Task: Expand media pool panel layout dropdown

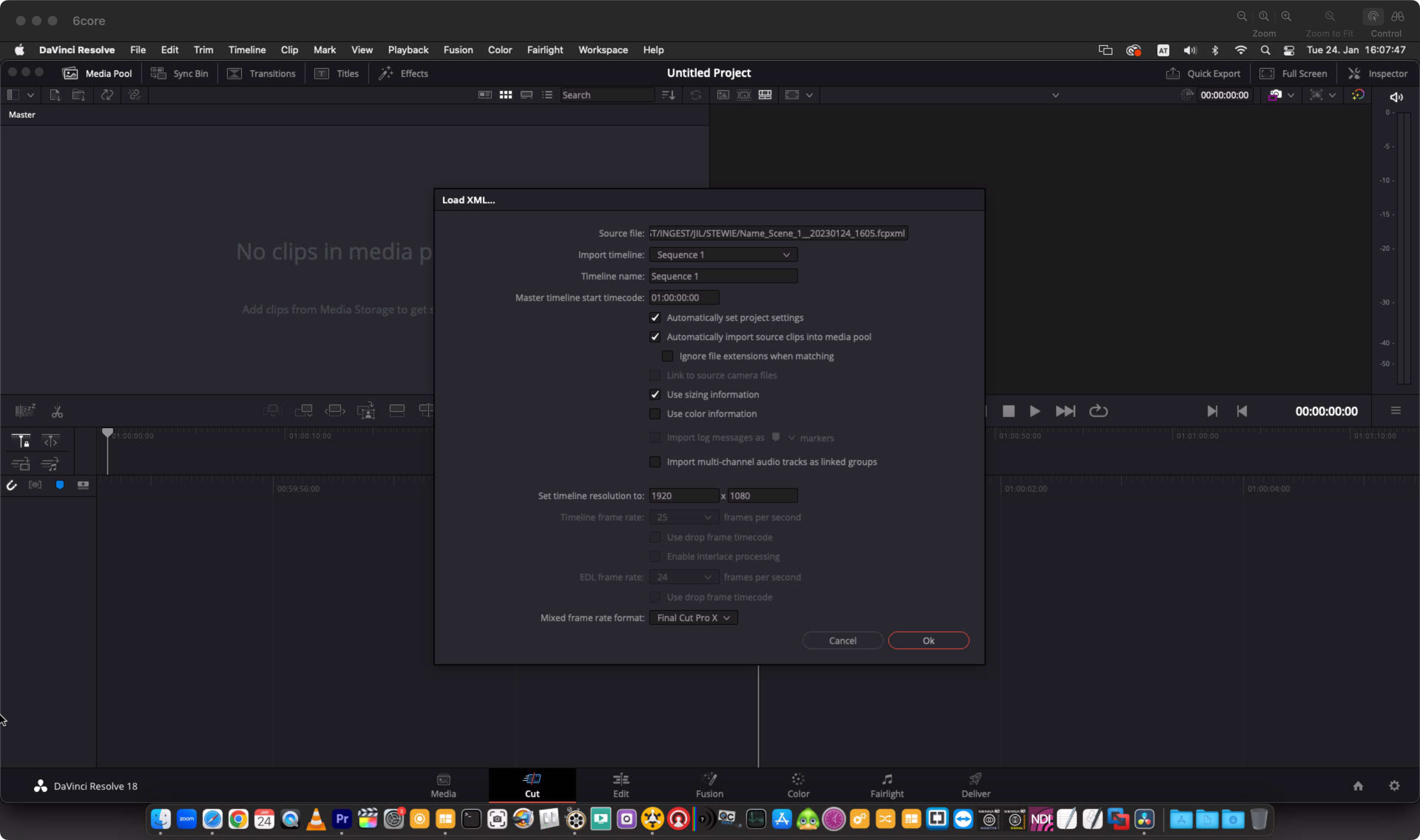Action: pos(31,95)
